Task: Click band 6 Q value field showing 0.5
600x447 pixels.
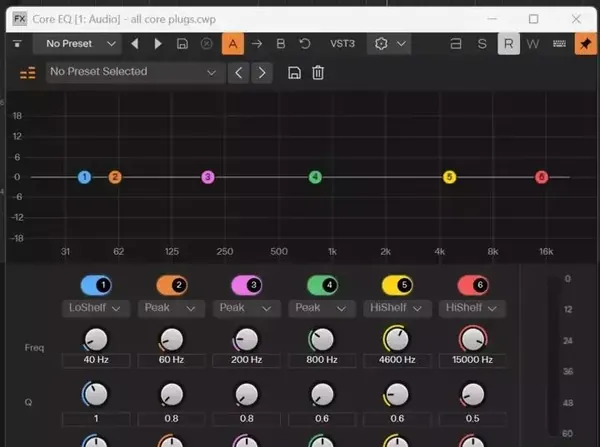Action: (473, 419)
